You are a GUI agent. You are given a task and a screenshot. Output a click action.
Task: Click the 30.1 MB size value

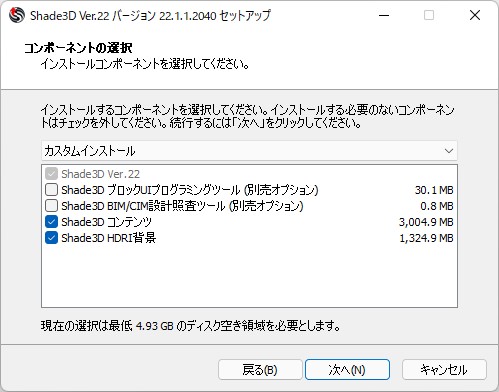(434, 190)
